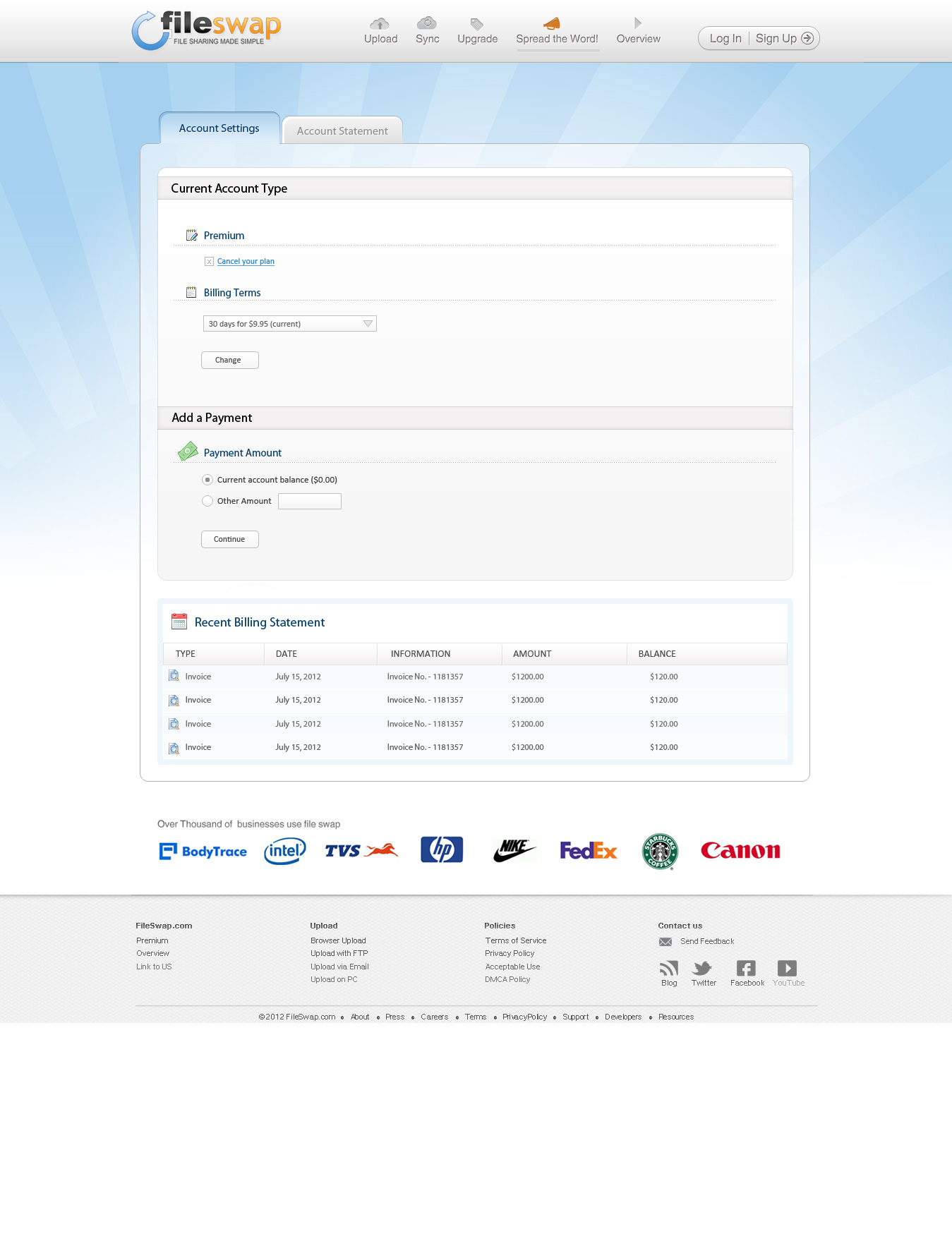Viewport: 952px width, 1241px height.
Task: Click the Cancel your plan link
Action: tap(246, 261)
